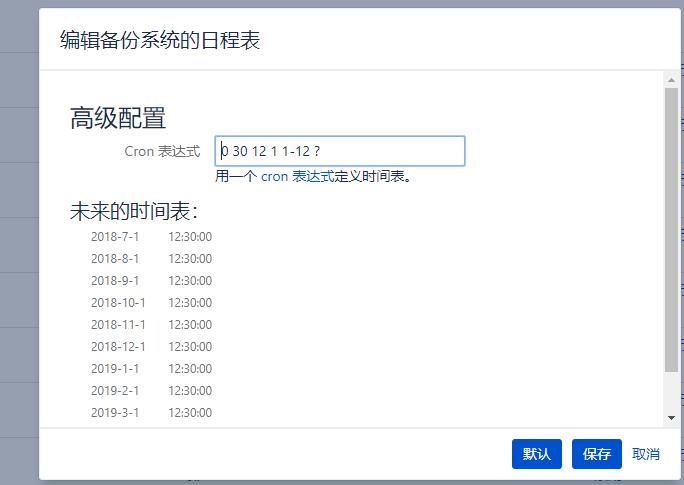Select the date text 2019-1-1

point(115,369)
